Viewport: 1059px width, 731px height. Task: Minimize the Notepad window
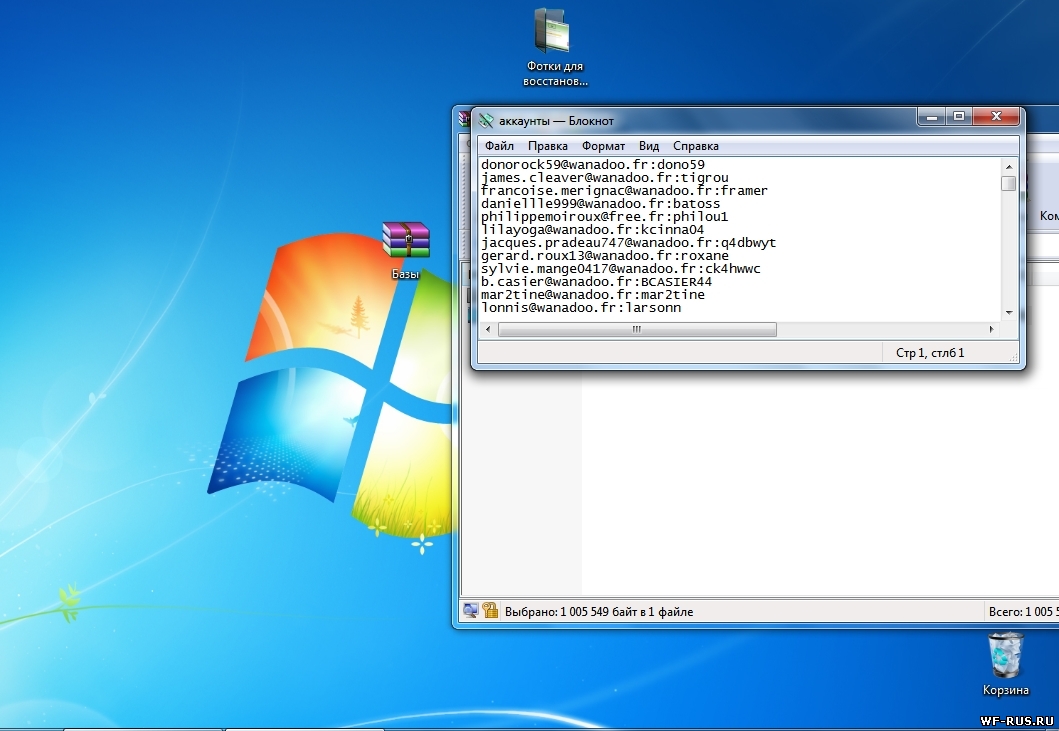[932, 117]
